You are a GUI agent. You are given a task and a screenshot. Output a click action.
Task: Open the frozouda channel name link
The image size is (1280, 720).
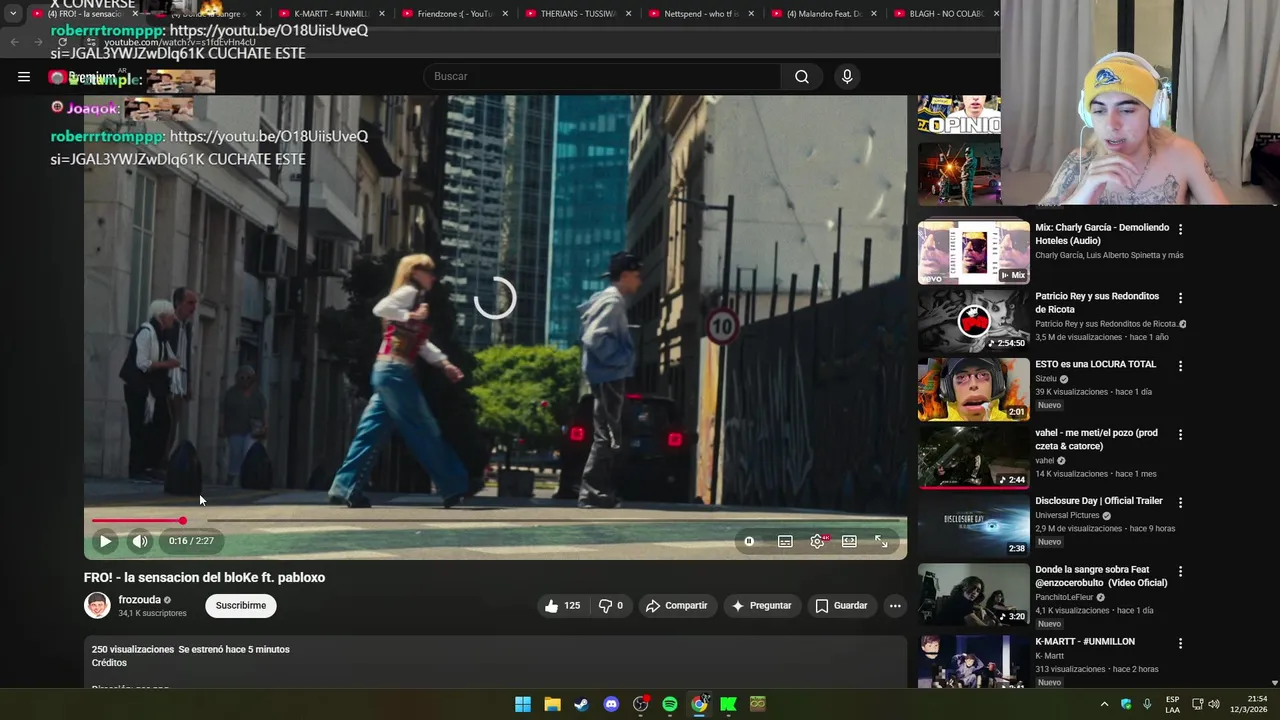[139, 600]
